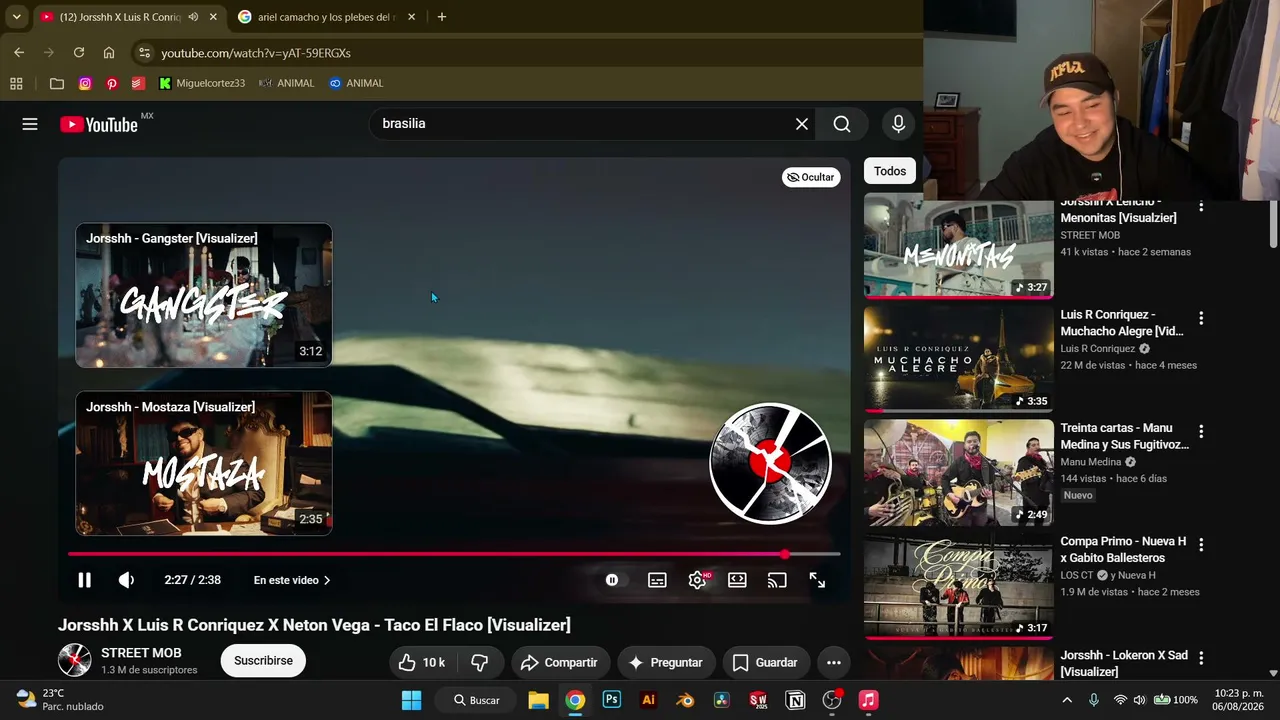Show hidden system tray icons chevron

pyautogui.click(x=1067, y=700)
